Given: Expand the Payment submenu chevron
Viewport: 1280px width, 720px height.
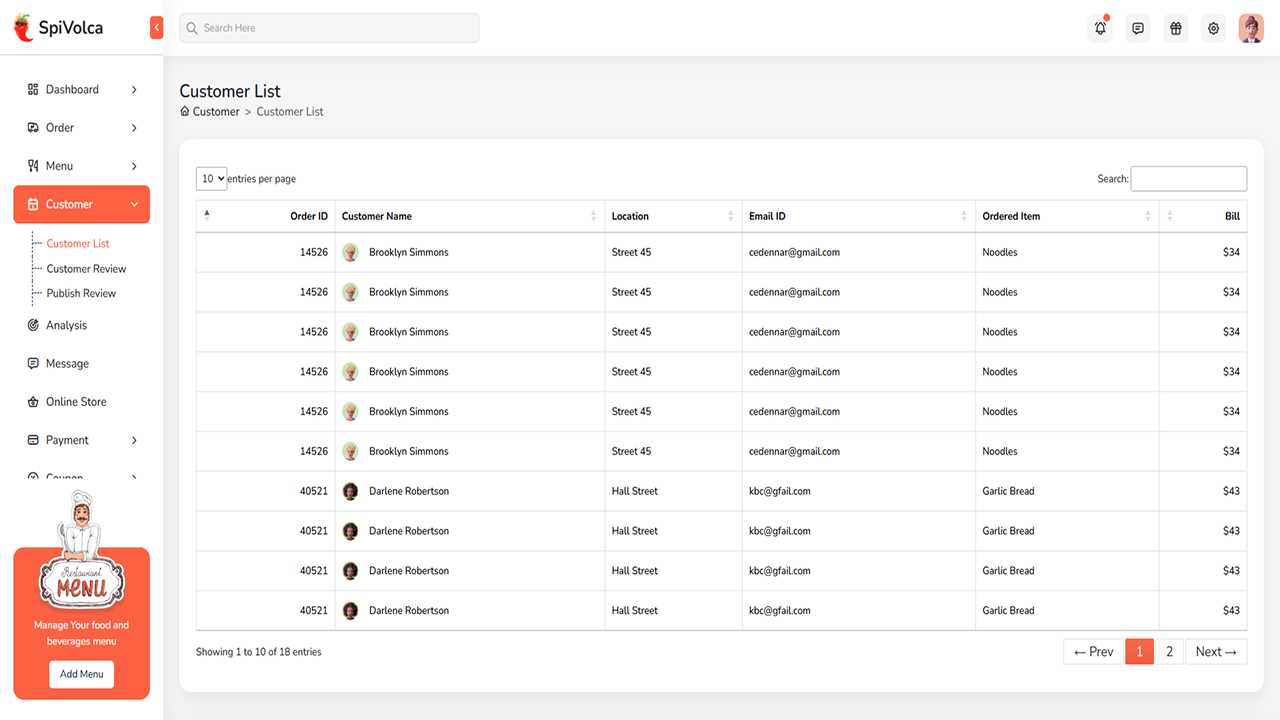Looking at the screenshot, I should pos(134,440).
